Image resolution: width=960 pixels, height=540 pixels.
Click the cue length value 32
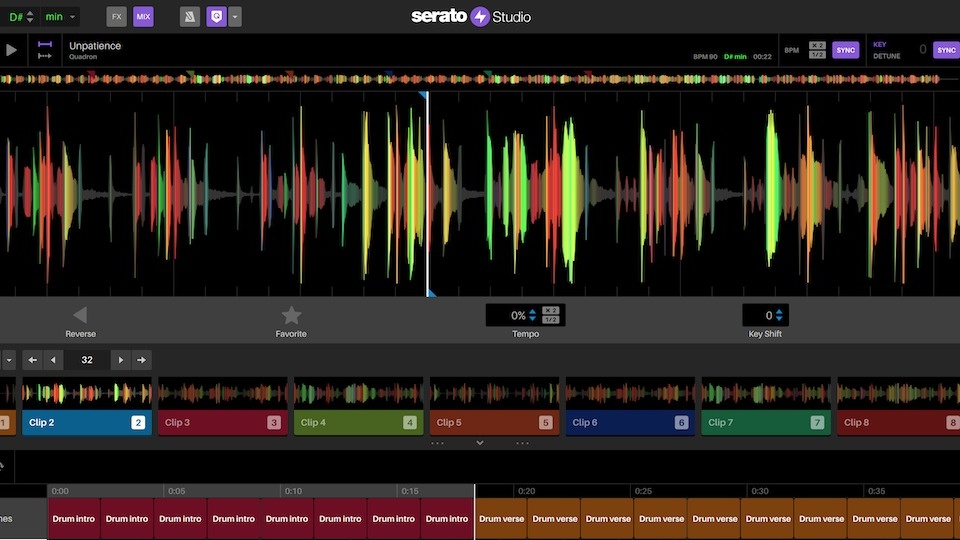87,360
